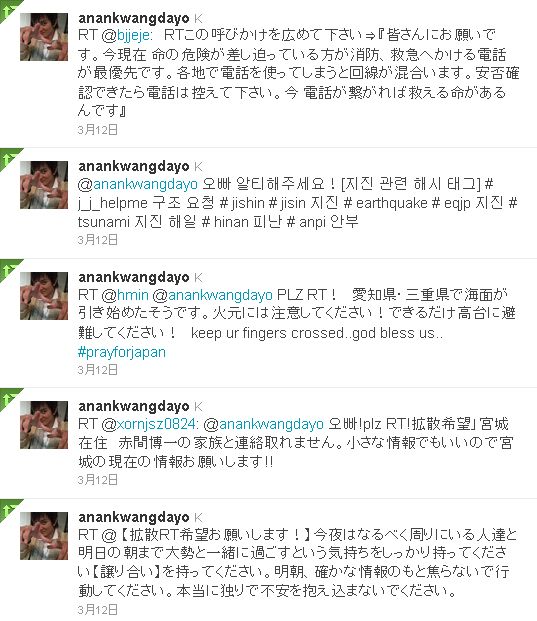
Task: Open the 3月12日 timestamp of the first tweet
Action: (97, 130)
